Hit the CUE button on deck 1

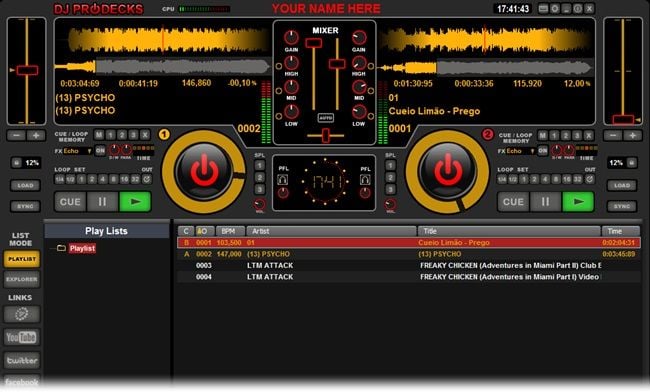click(x=70, y=202)
